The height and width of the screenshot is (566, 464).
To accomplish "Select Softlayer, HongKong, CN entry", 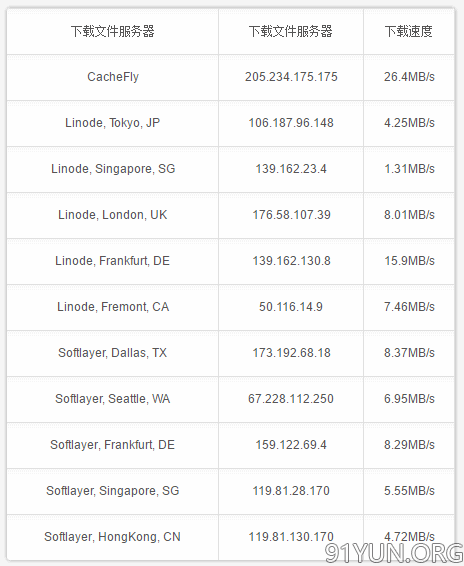I will 112,537.
